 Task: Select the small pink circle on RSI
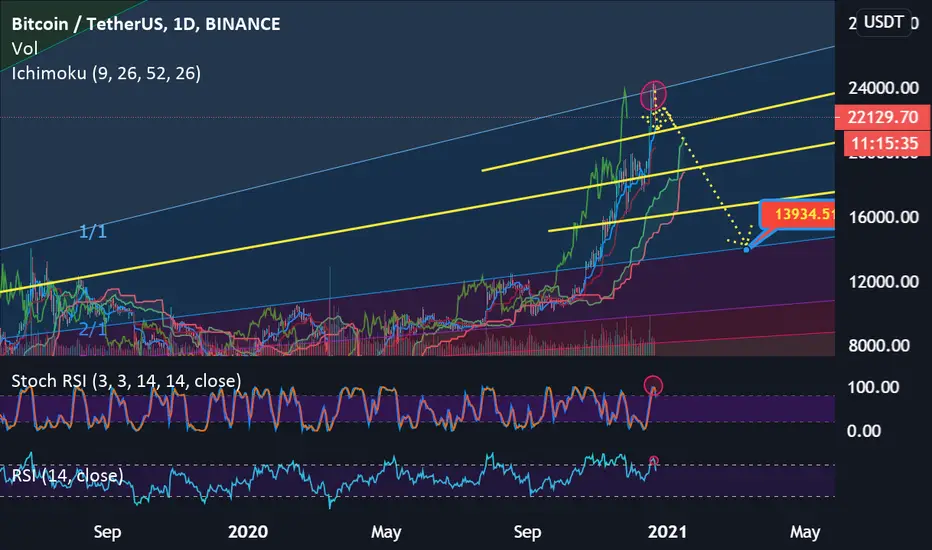click(x=654, y=460)
